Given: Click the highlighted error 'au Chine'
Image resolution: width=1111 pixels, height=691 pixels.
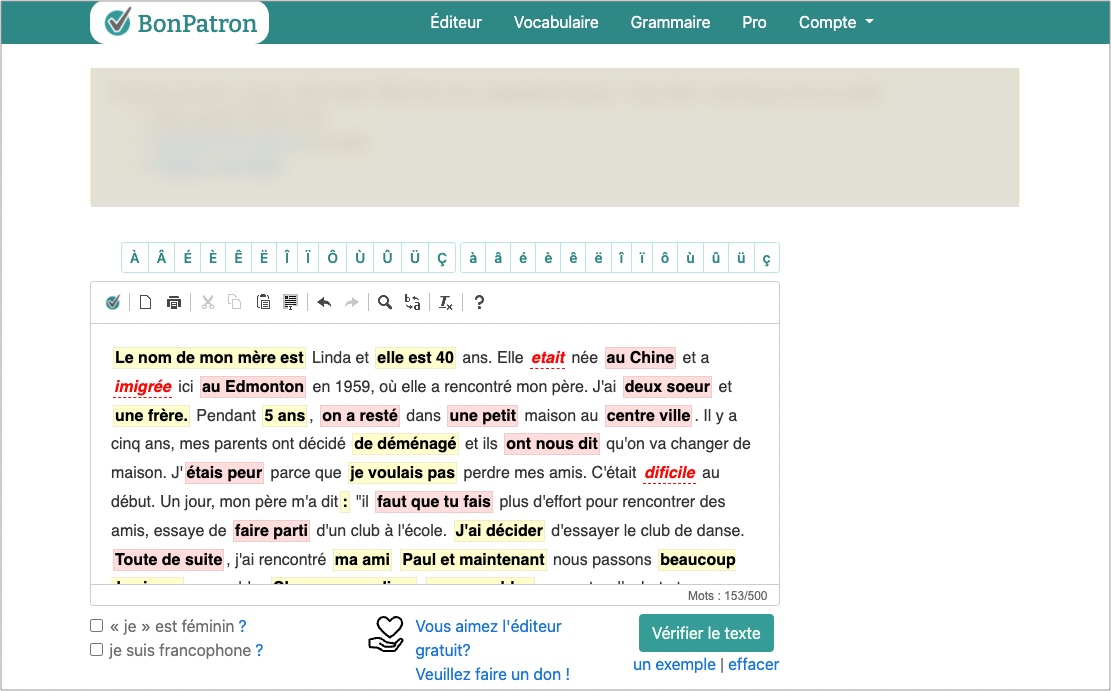Looking at the screenshot, I should point(640,358).
